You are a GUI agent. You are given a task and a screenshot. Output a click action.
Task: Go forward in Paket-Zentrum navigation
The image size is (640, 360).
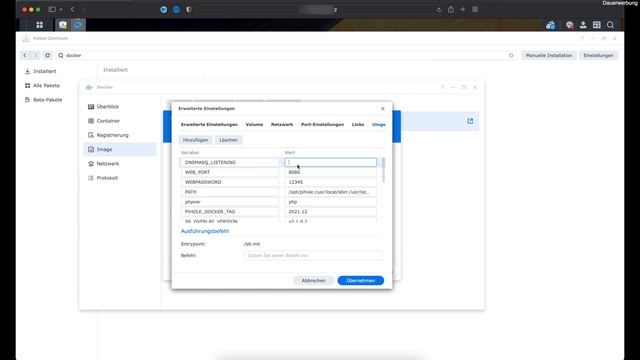click(35, 55)
